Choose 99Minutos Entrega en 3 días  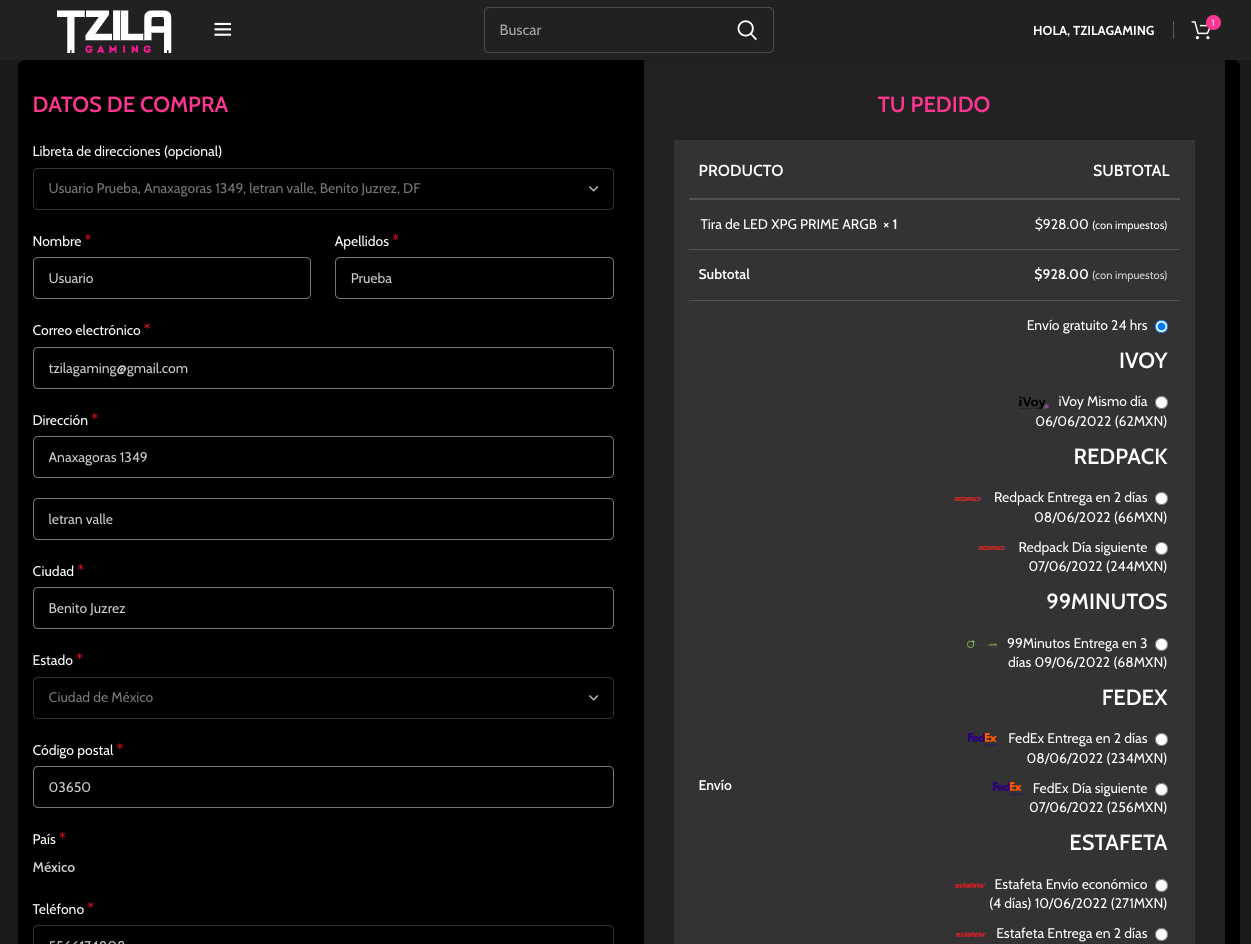pyautogui.click(x=1161, y=644)
